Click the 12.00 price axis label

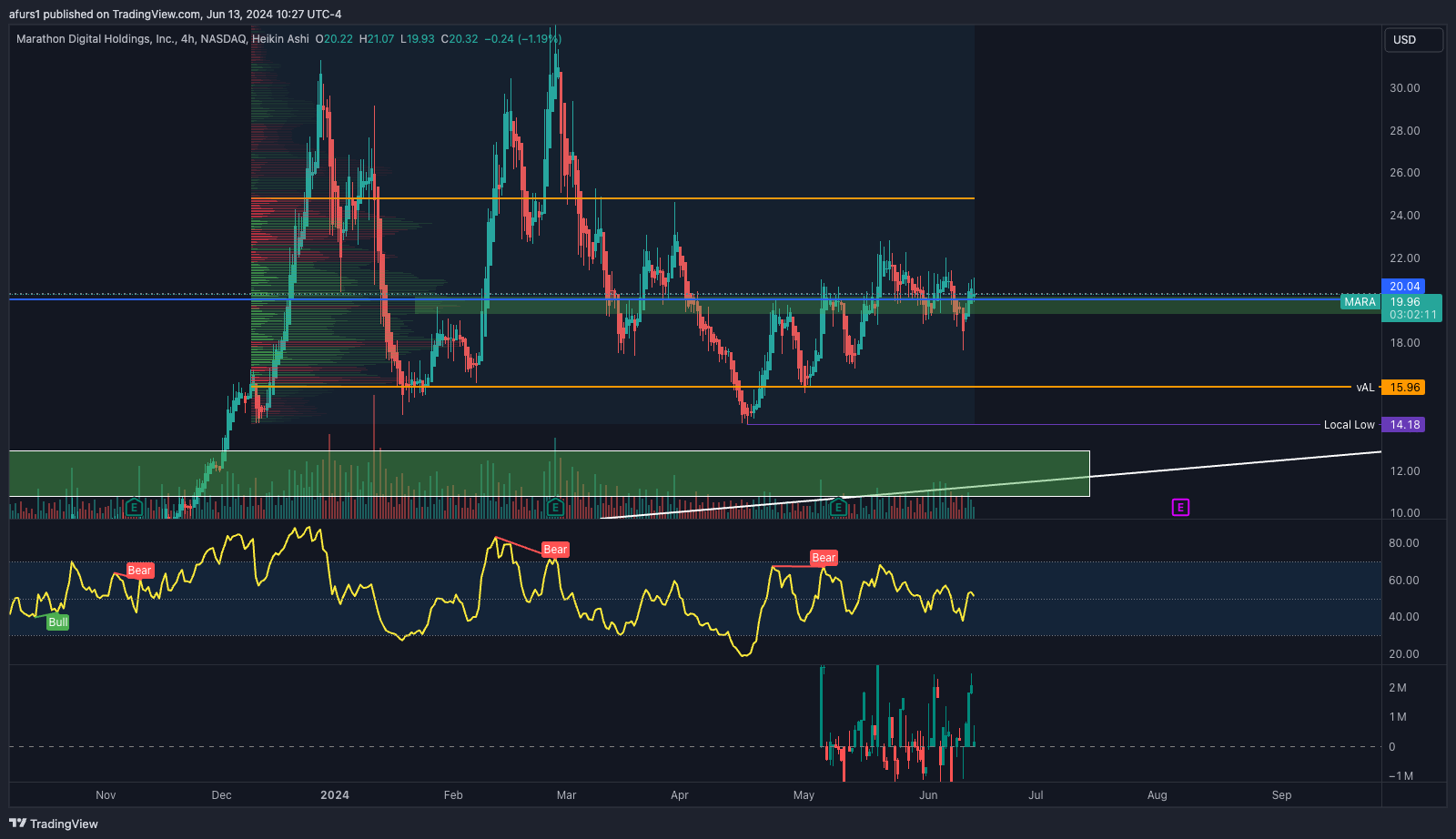coord(1404,471)
